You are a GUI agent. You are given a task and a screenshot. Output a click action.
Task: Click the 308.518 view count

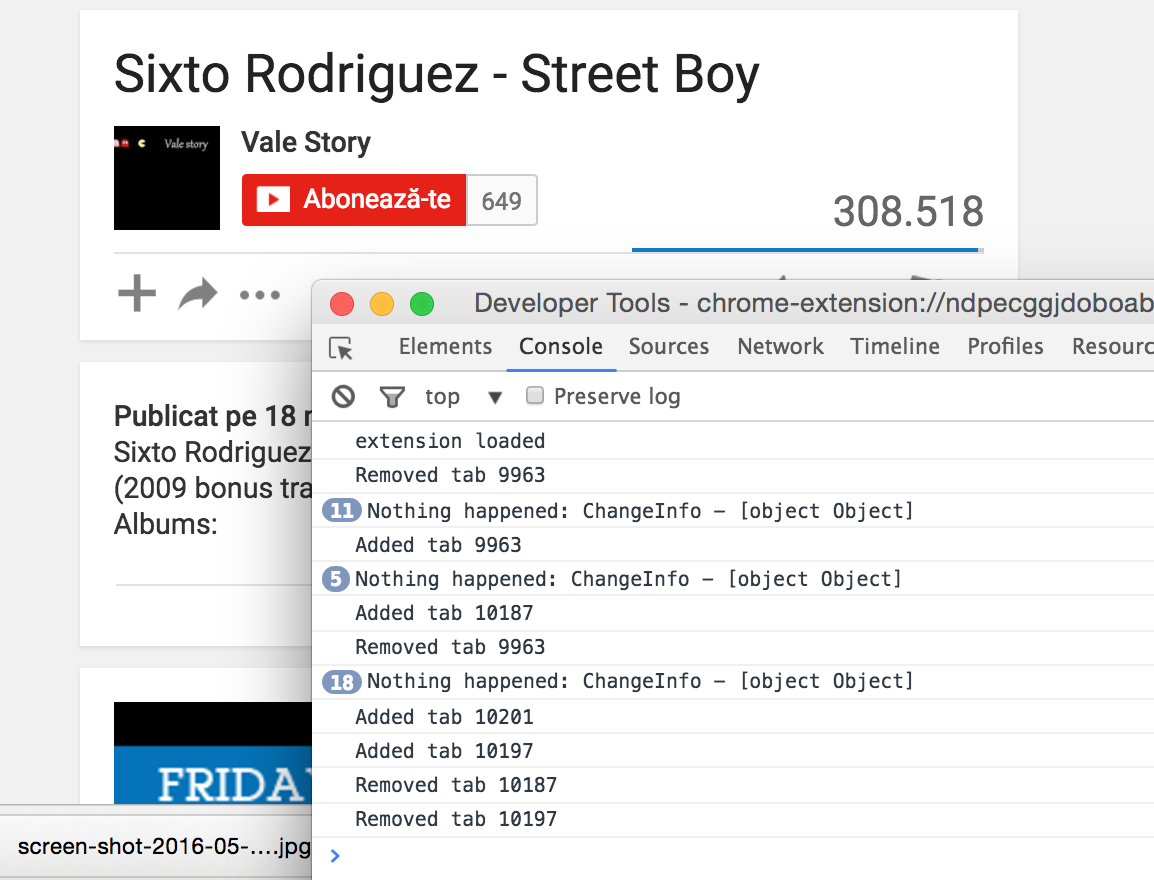point(907,212)
